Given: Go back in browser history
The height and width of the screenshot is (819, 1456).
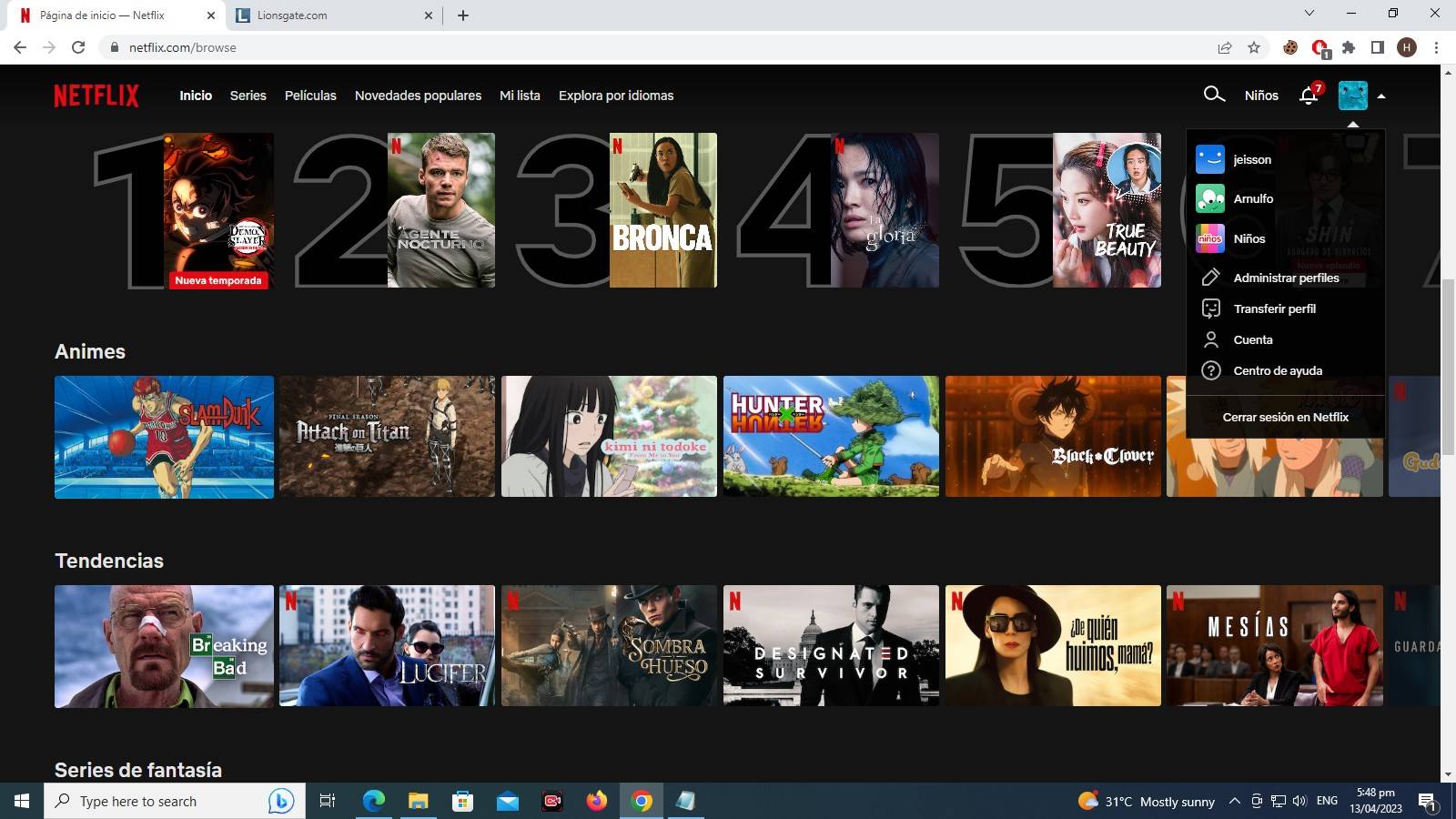Looking at the screenshot, I should (x=20, y=47).
